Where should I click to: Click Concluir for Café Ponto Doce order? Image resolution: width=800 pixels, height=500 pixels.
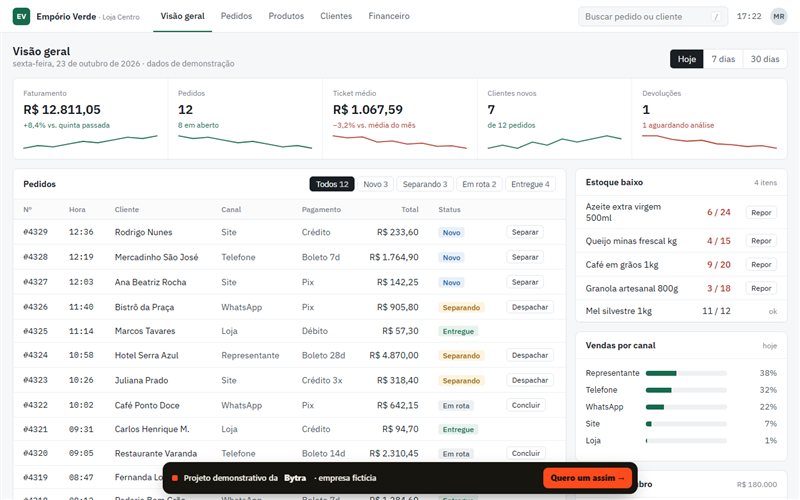pyautogui.click(x=526, y=405)
